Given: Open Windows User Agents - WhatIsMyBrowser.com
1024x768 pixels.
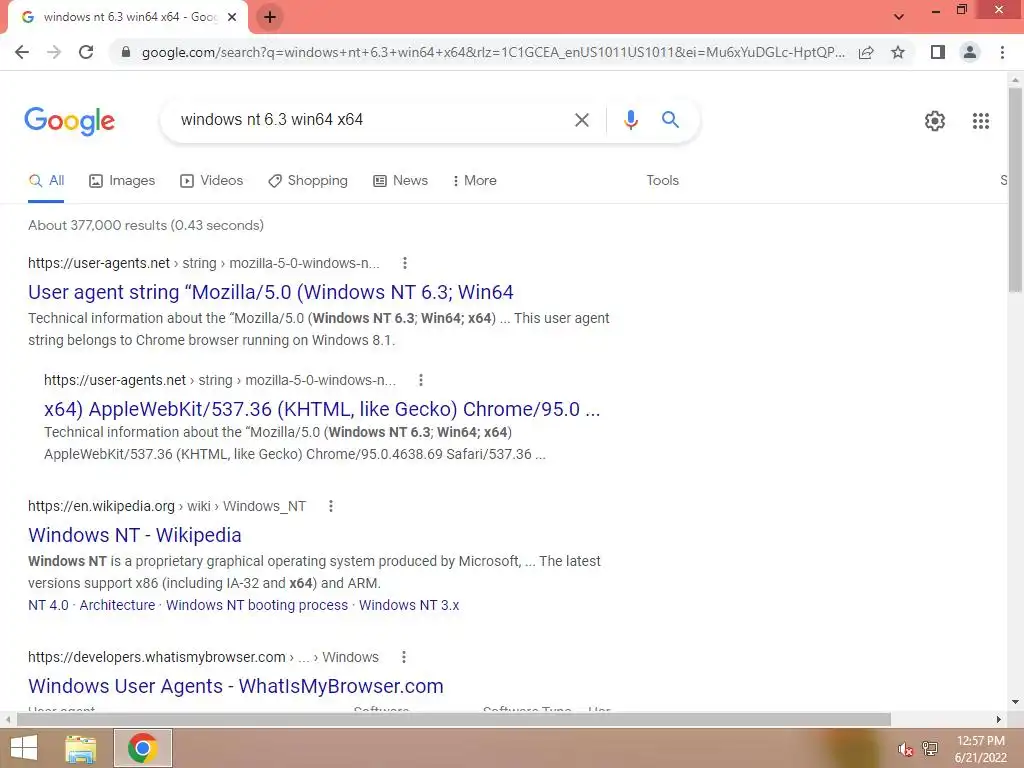Looking at the screenshot, I should pos(236,686).
